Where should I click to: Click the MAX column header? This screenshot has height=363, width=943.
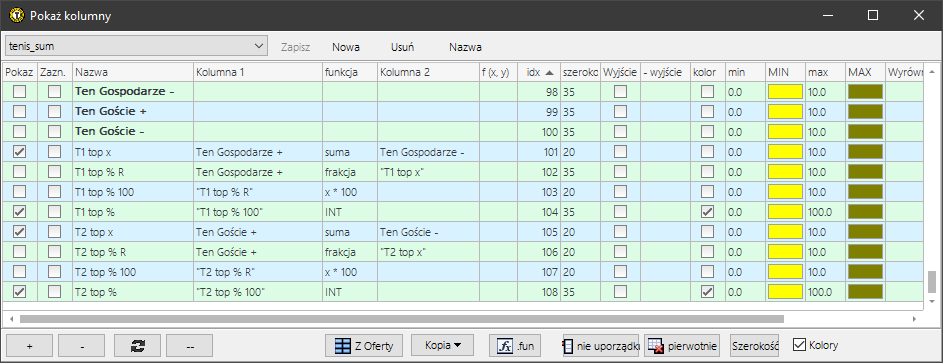(865, 72)
